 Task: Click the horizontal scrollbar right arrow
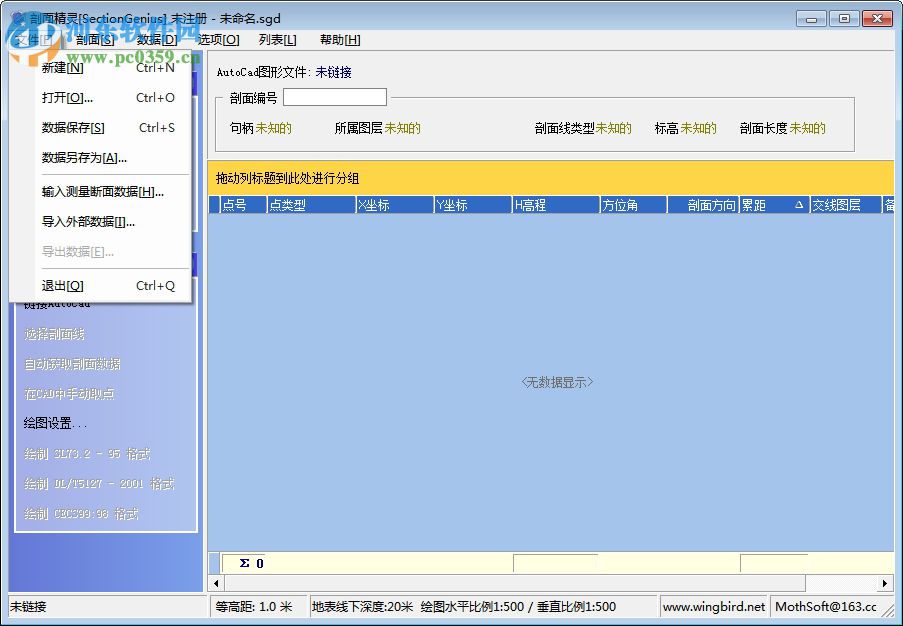(x=886, y=583)
